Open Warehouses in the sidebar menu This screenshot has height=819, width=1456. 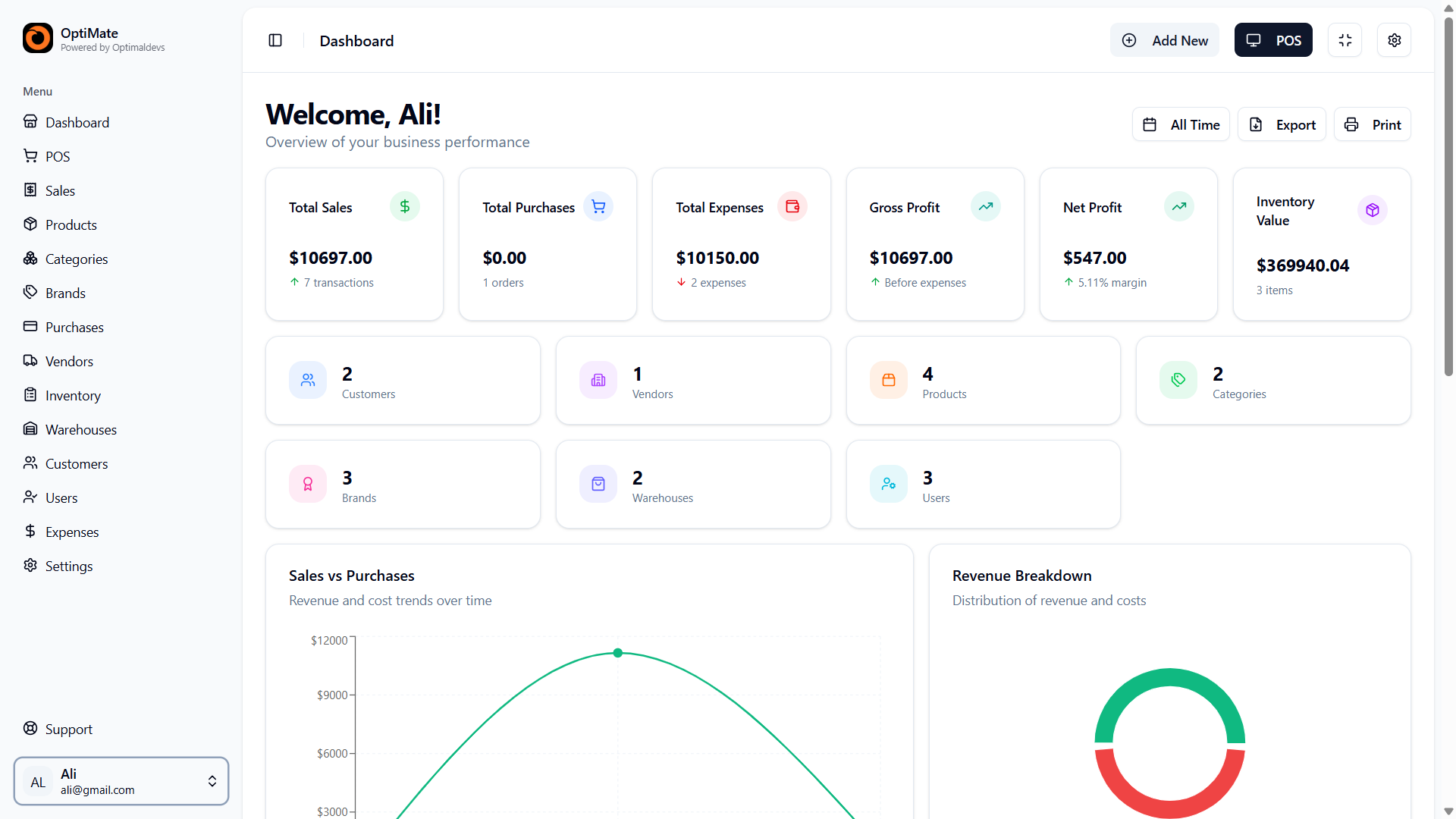pyautogui.click(x=80, y=429)
